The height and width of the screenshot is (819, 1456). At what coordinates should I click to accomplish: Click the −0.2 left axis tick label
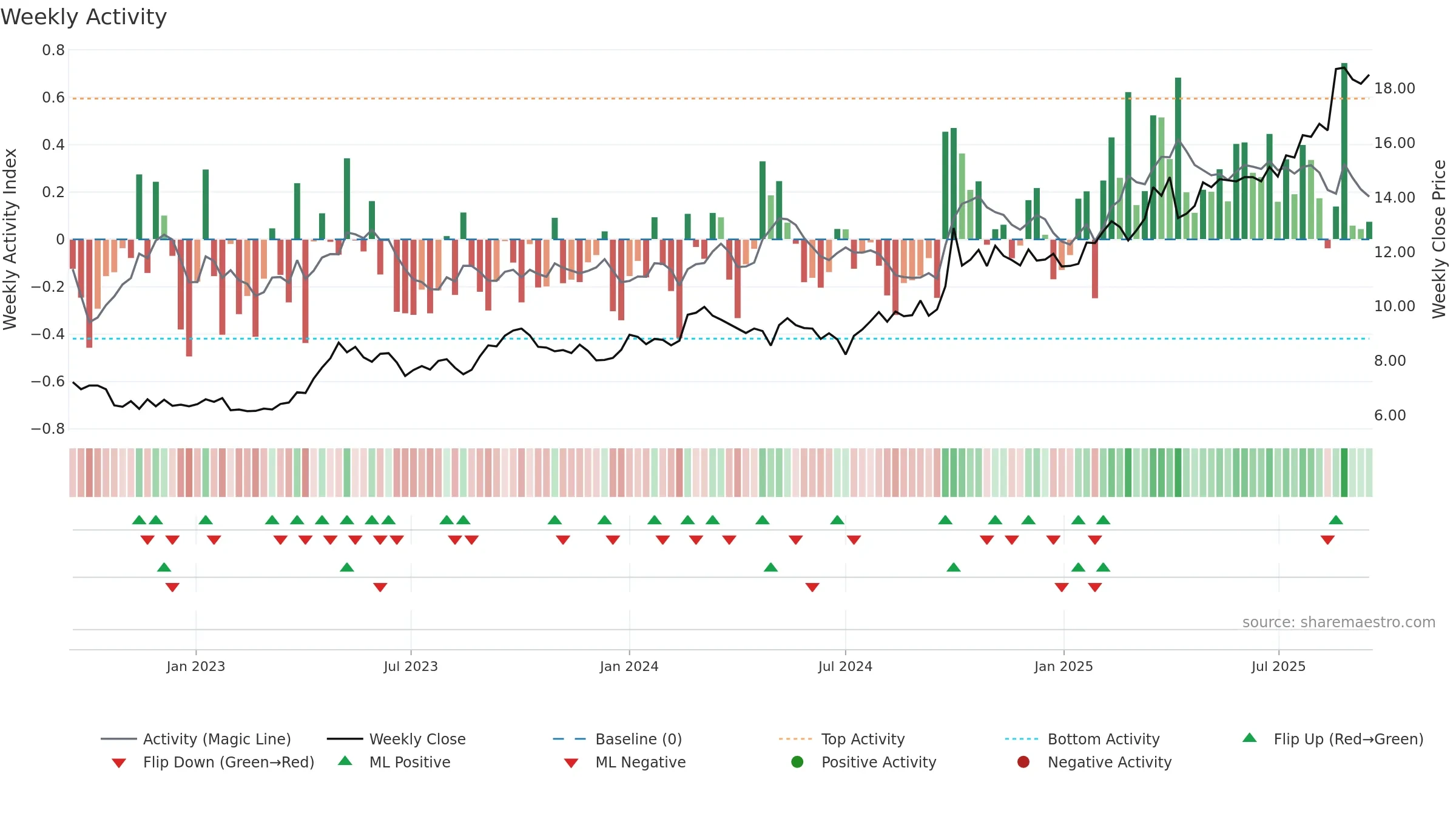coord(48,287)
